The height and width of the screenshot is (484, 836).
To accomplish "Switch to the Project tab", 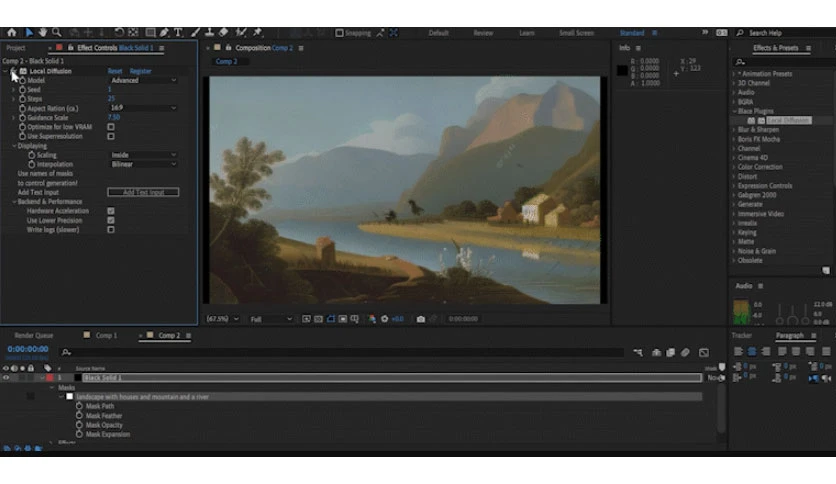I will [15, 48].
